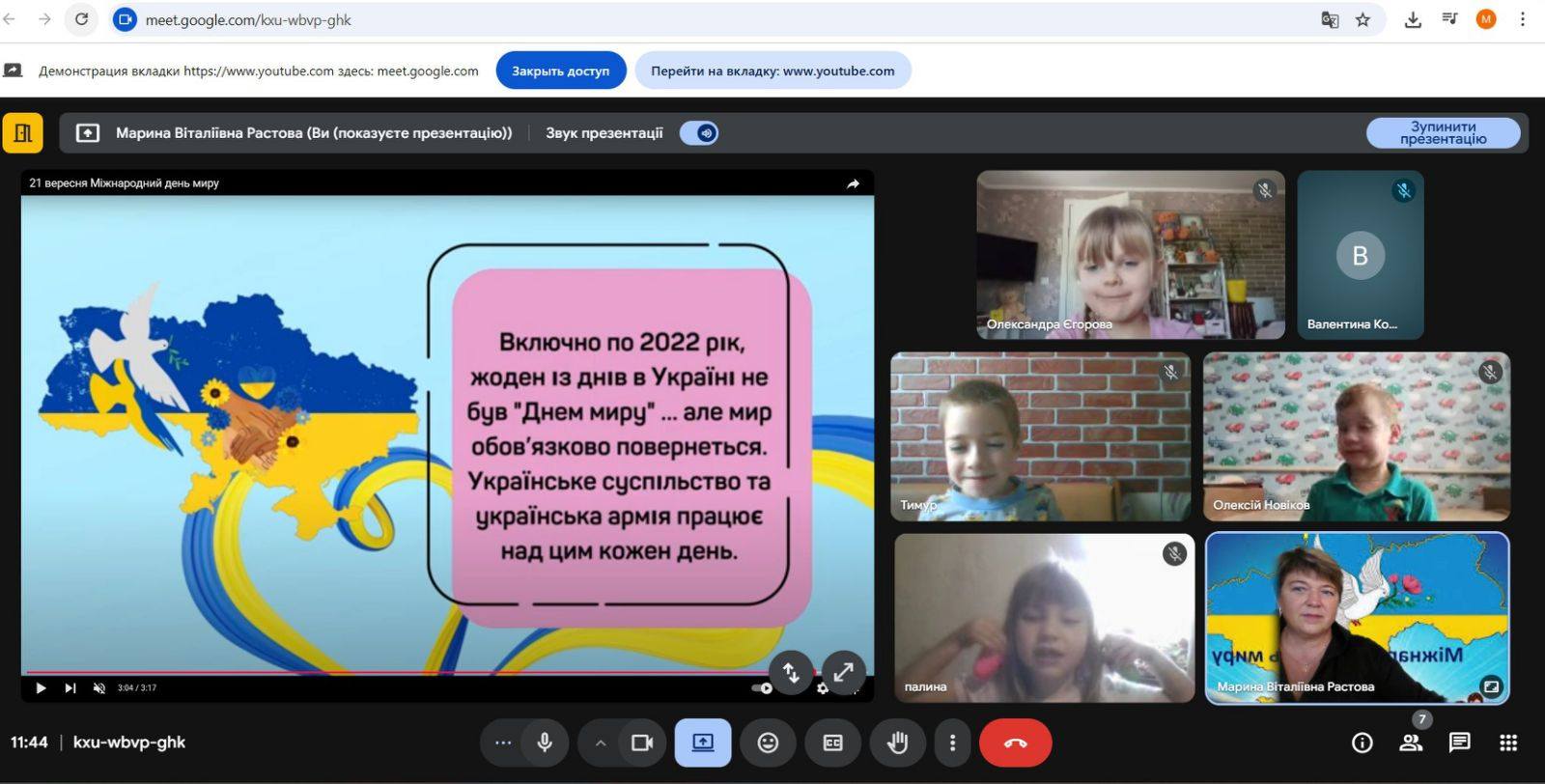Open meeting details info icon
This screenshot has width=1545, height=784.
pyautogui.click(x=1362, y=742)
